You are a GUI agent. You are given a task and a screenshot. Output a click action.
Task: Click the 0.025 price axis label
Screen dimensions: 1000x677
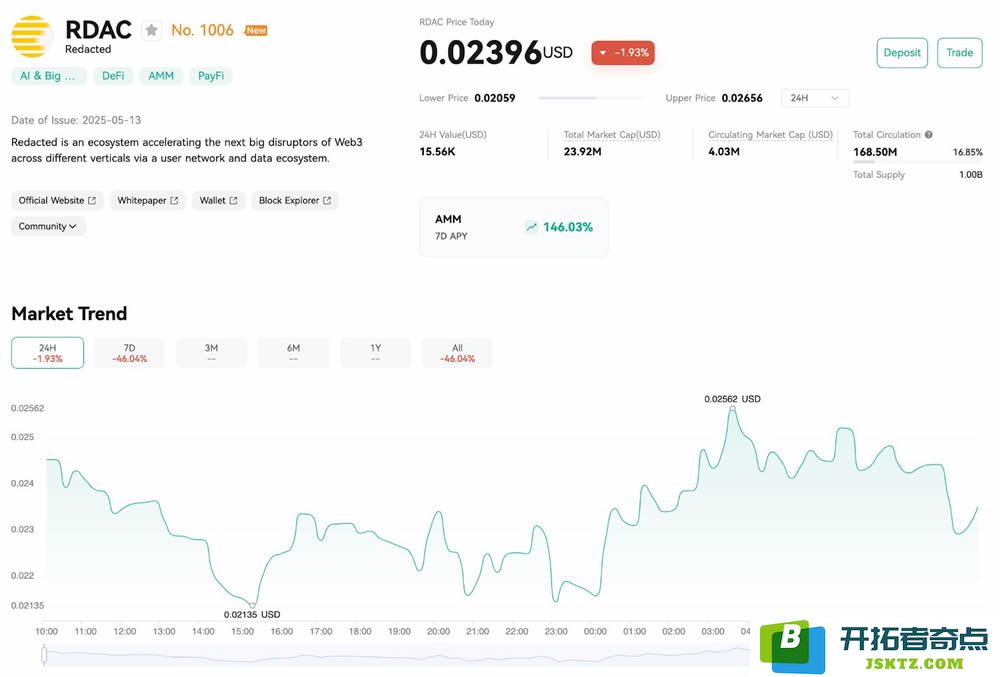(22, 437)
